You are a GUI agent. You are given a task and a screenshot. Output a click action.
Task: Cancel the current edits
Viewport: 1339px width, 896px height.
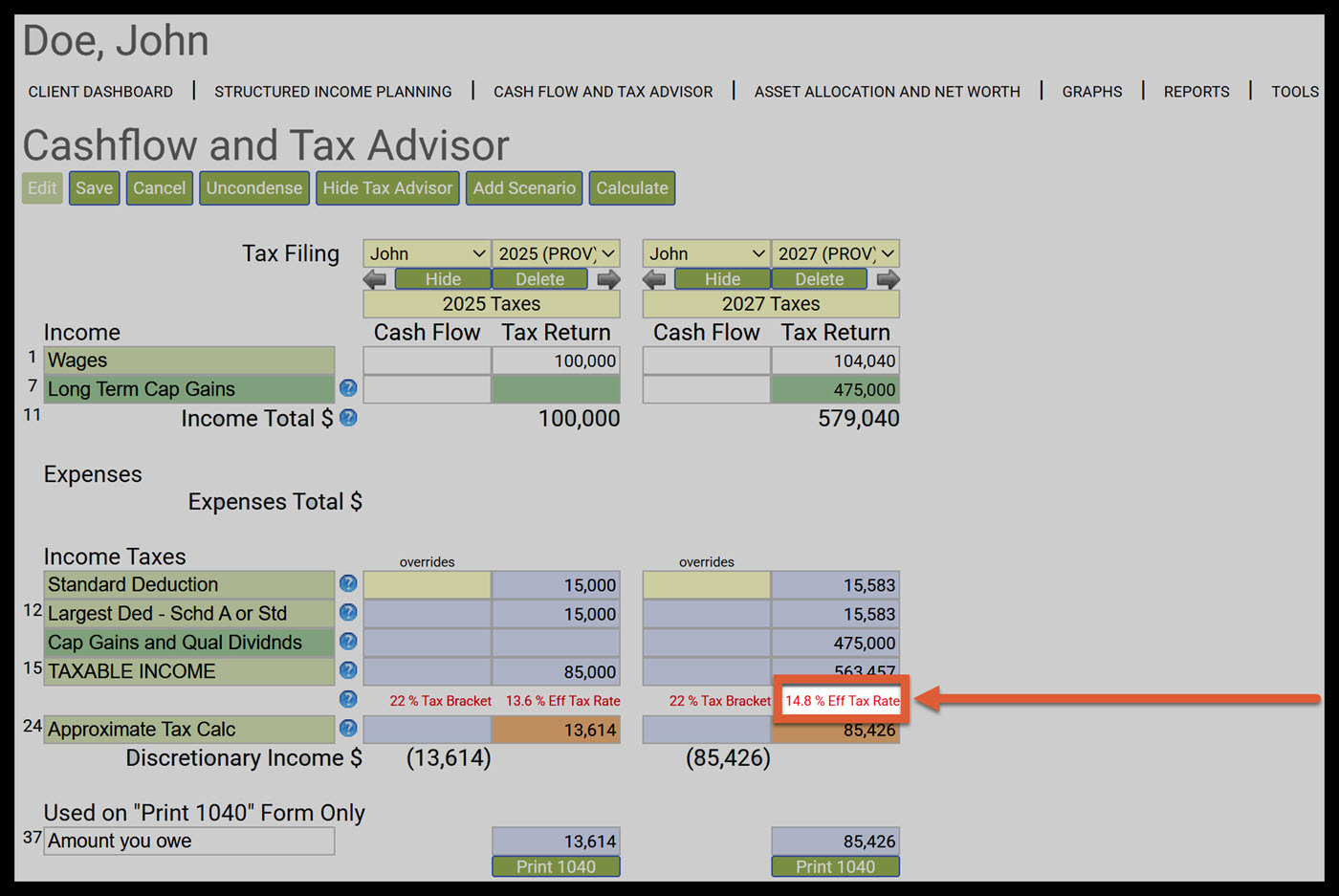(x=160, y=188)
